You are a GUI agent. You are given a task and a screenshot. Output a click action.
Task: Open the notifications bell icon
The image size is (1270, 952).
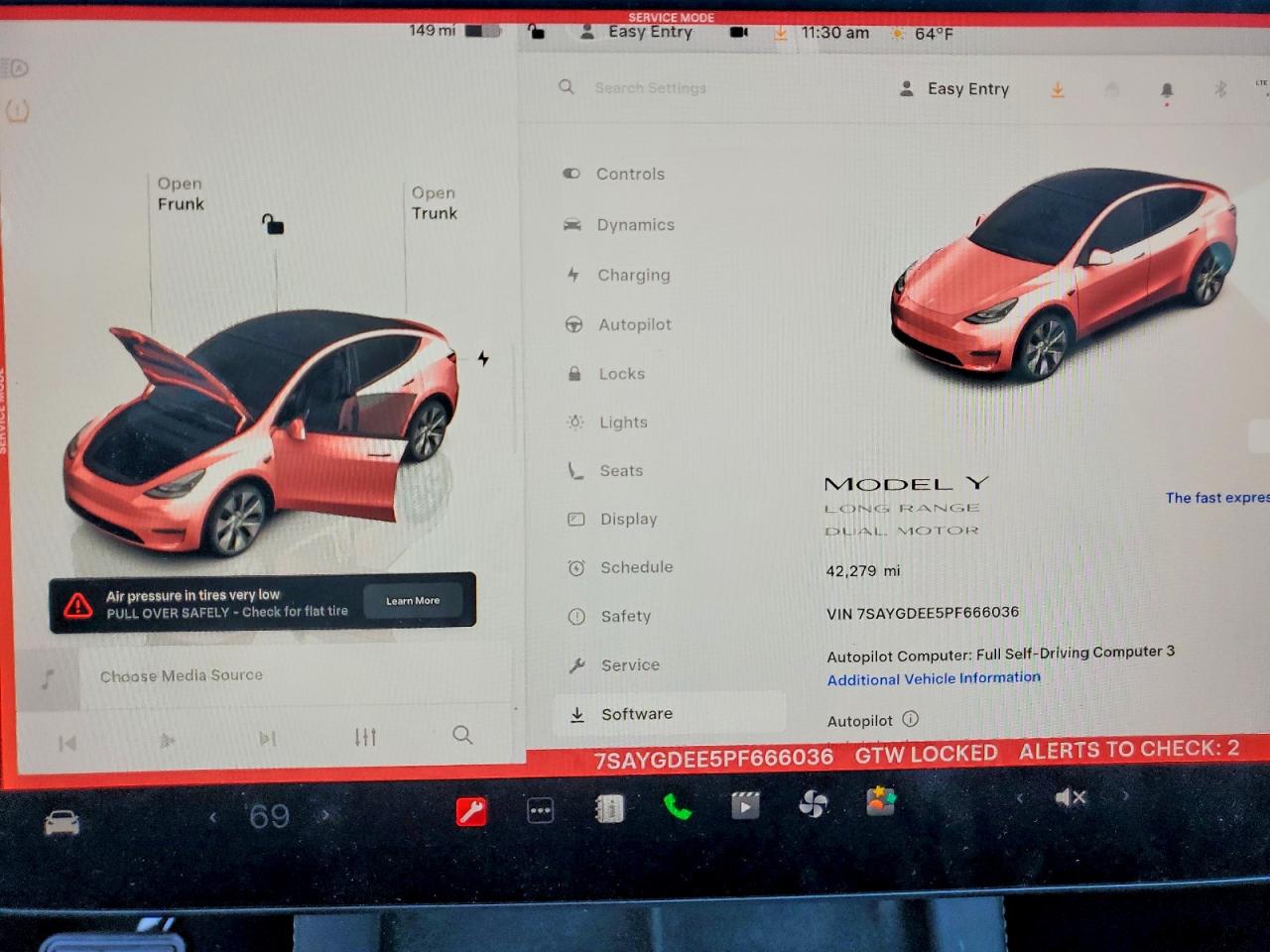click(x=1167, y=91)
